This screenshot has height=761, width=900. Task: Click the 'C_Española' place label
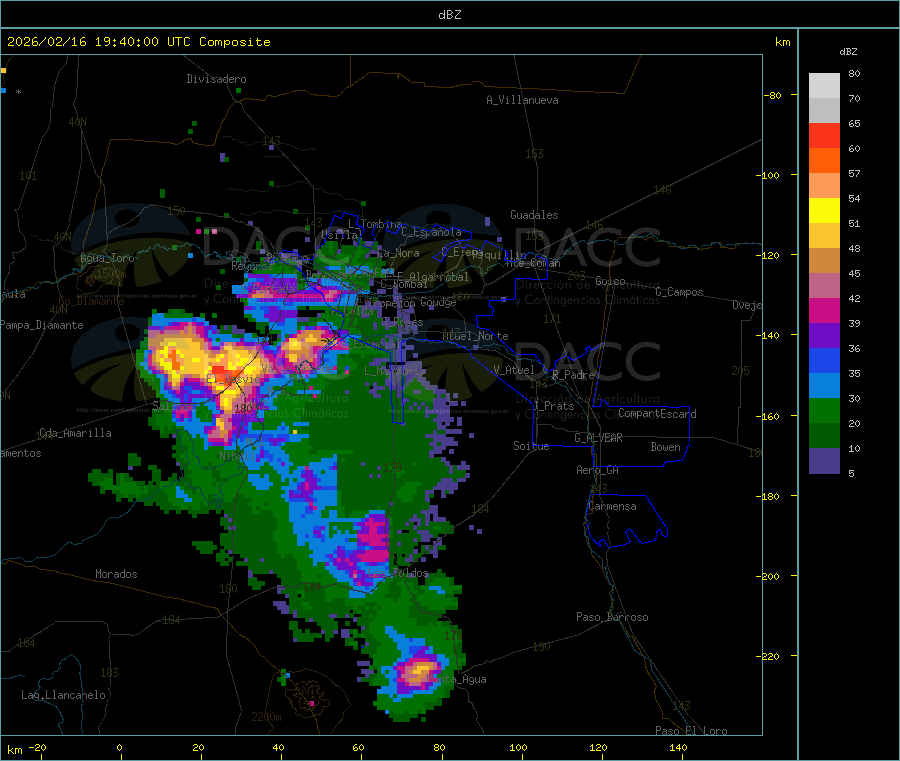pos(432,232)
